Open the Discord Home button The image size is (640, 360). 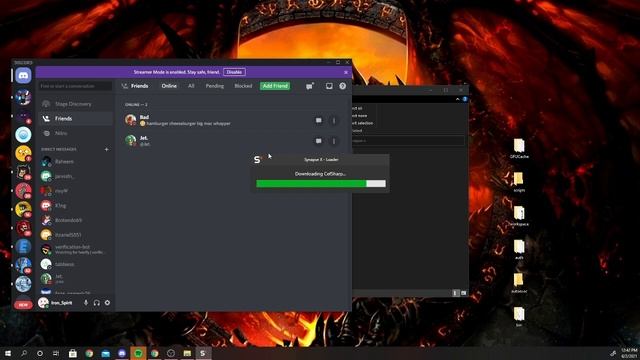pos(23,76)
